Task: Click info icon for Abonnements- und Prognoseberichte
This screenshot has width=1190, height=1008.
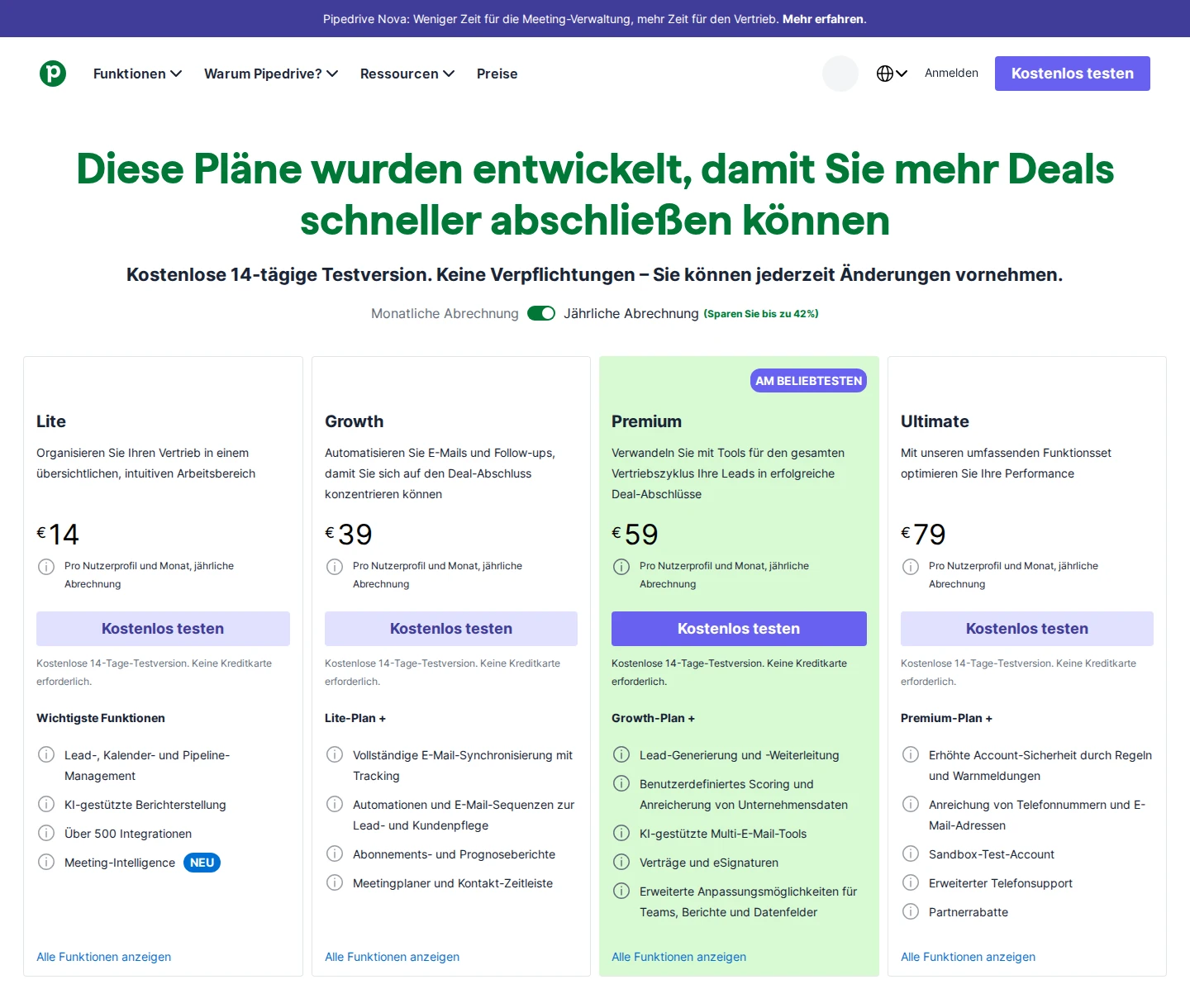Action: point(335,853)
